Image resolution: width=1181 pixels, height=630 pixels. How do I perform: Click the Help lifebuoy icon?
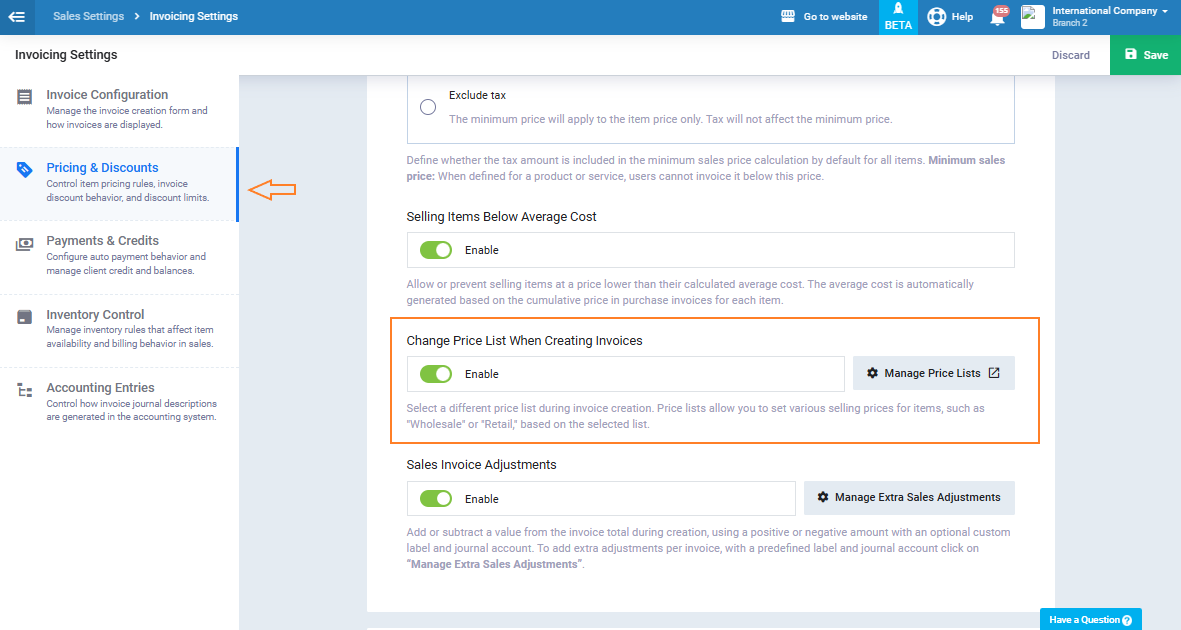[x=936, y=17]
